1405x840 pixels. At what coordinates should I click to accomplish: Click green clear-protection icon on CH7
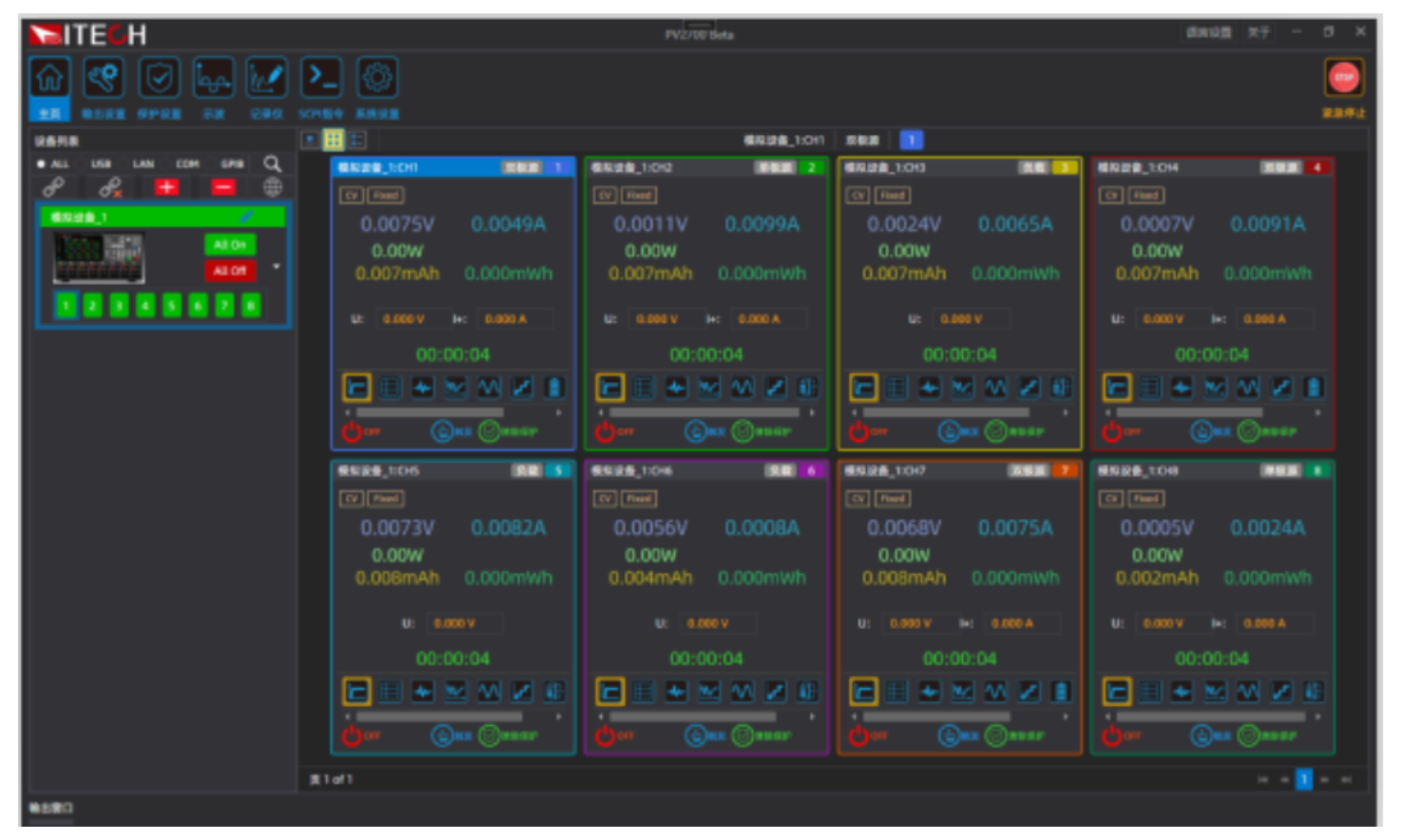coord(996,735)
